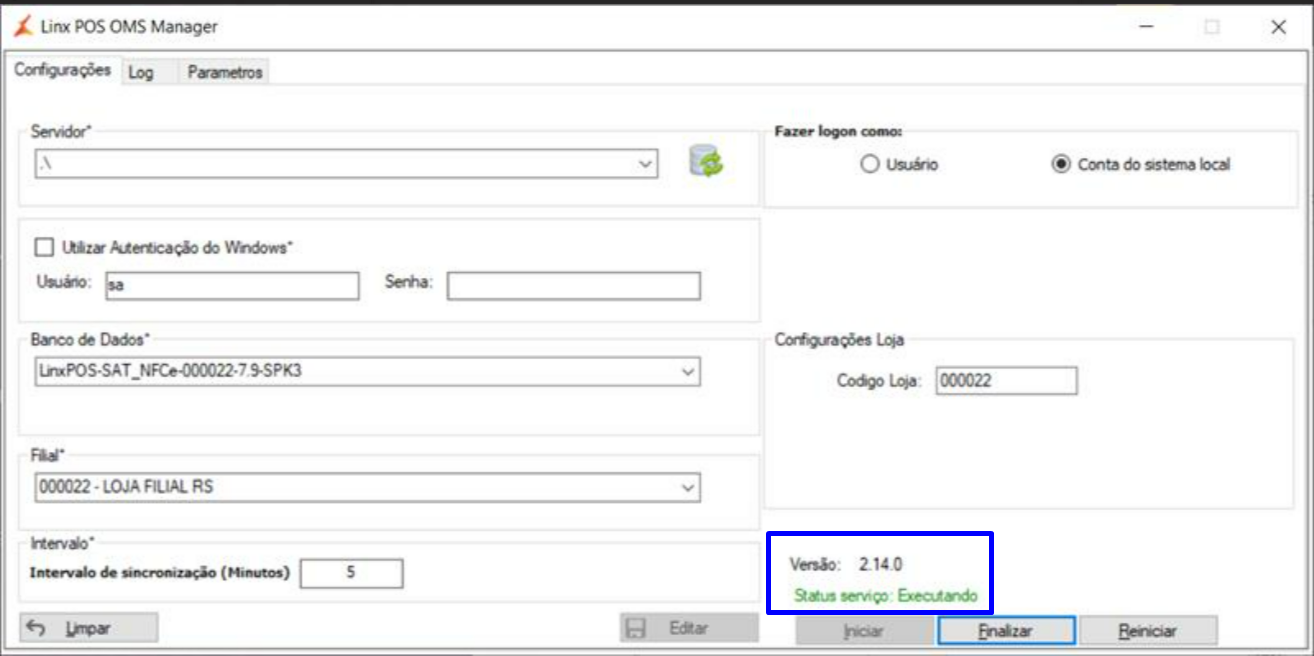
Task: Focus the Usuário input field
Action: point(230,285)
